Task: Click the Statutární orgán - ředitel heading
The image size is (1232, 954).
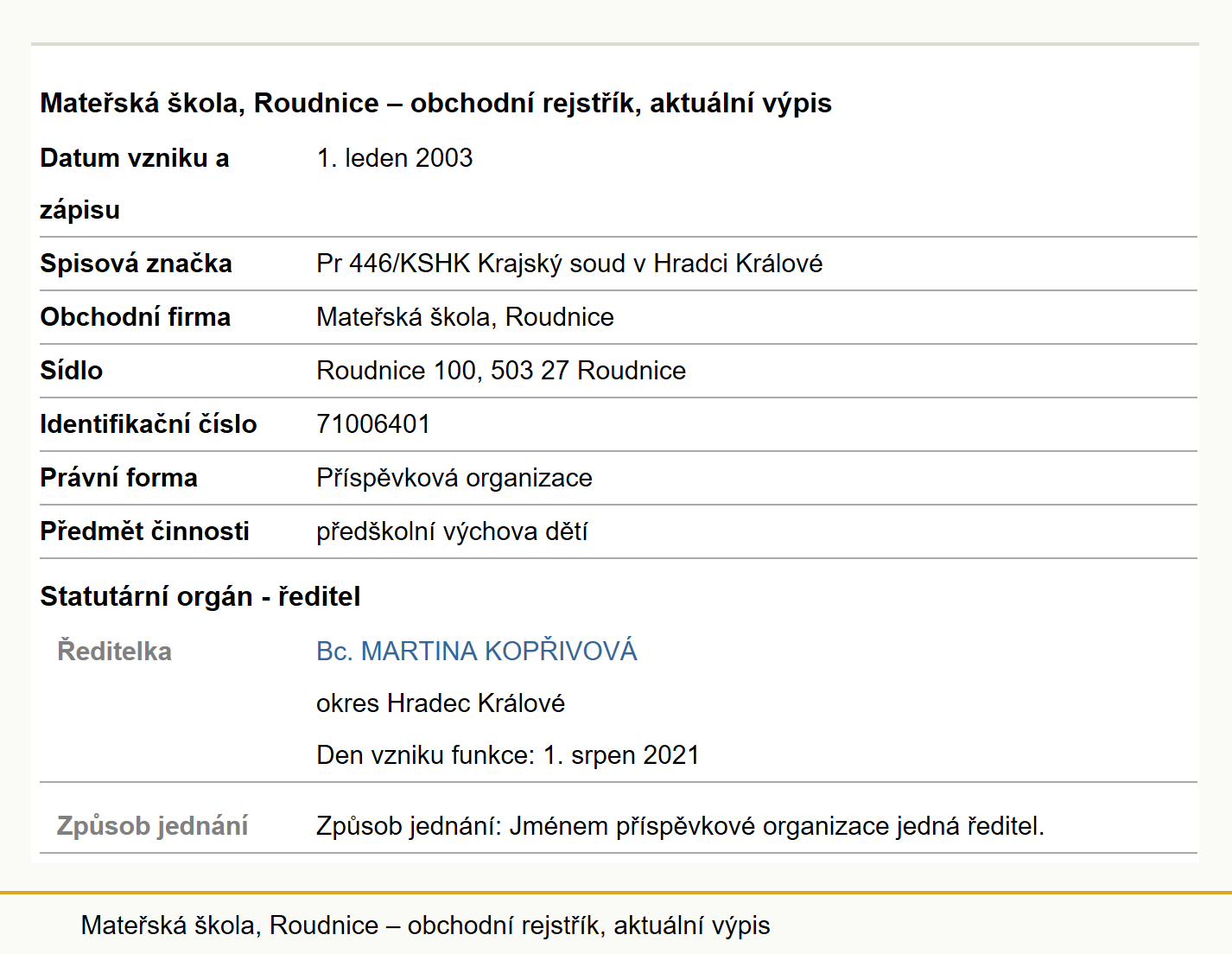Action: tap(200, 596)
